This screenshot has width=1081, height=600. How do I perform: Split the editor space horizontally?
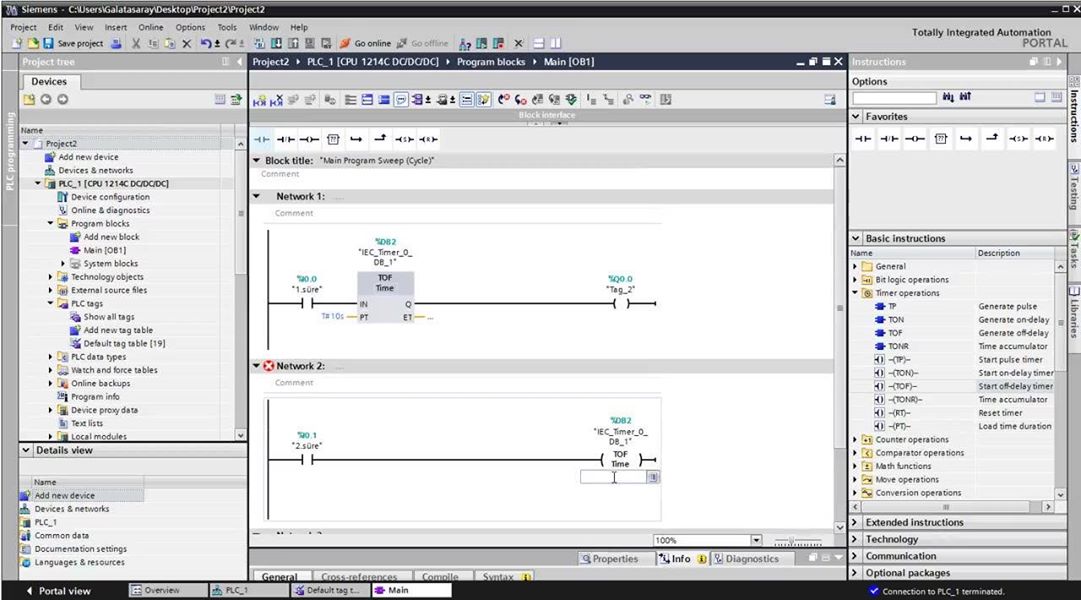coord(539,43)
